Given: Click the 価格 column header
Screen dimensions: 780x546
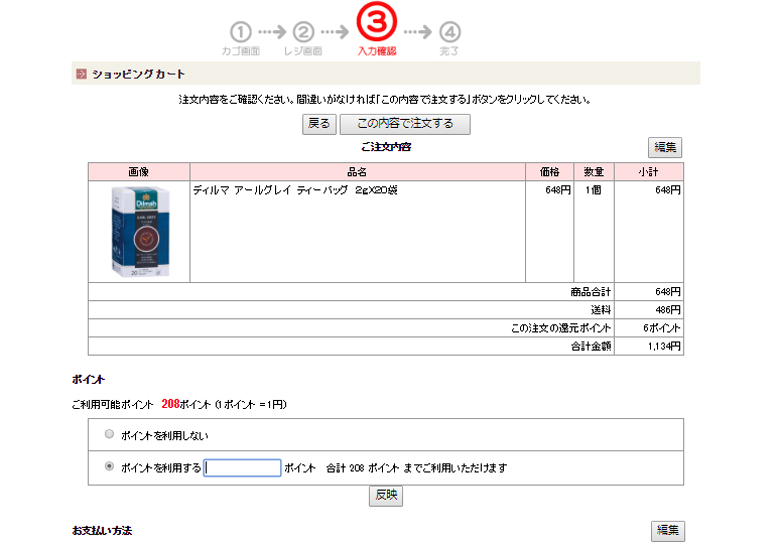Looking at the screenshot, I should click(x=549, y=172).
